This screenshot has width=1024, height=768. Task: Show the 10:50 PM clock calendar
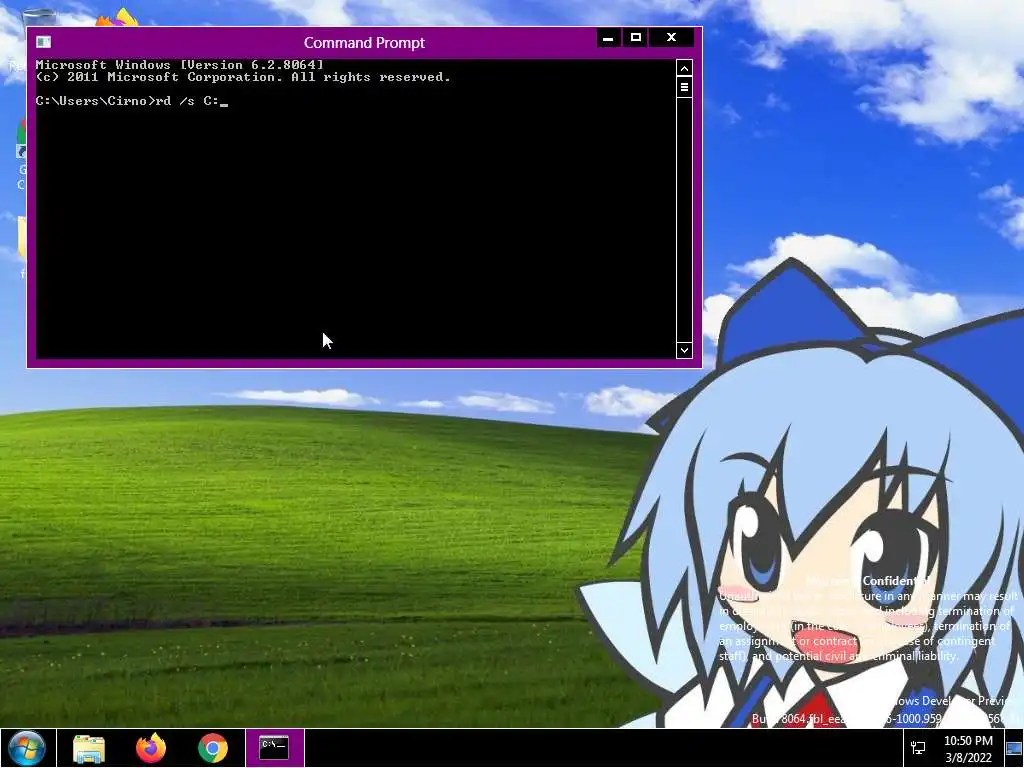click(968, 749)
